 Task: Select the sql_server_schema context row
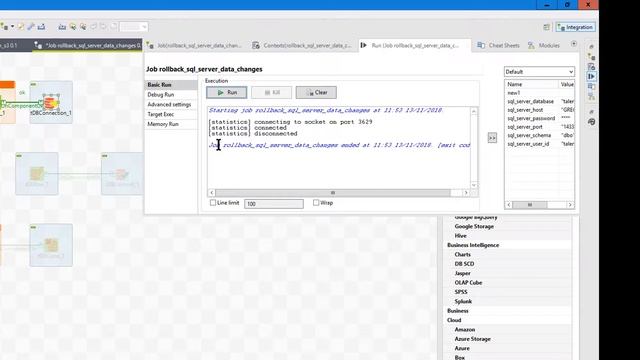coord(539,135)
